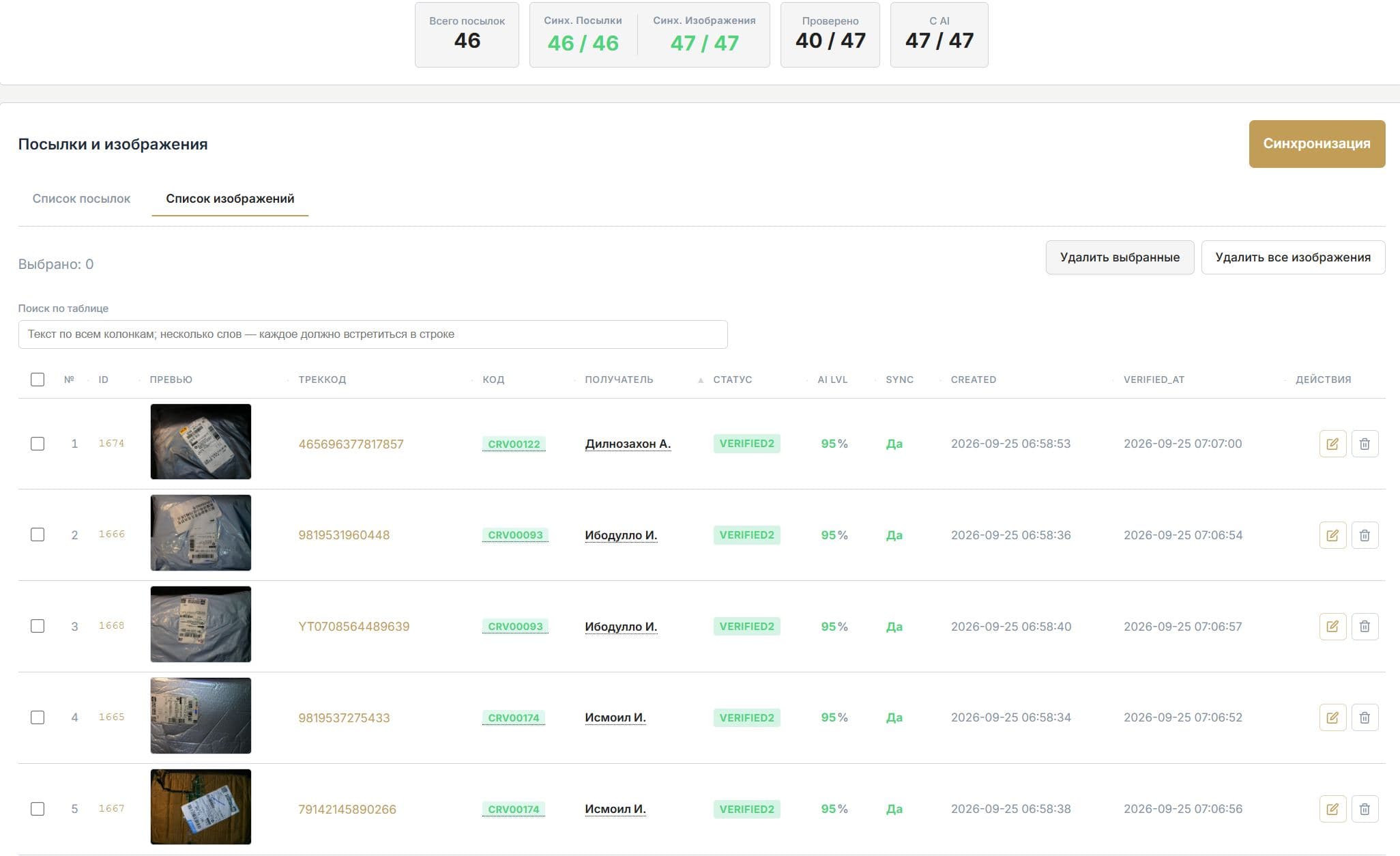This screenshot has width=1400, height=856.
Task: Sort table by Created column header
Action: coord(973,380)
